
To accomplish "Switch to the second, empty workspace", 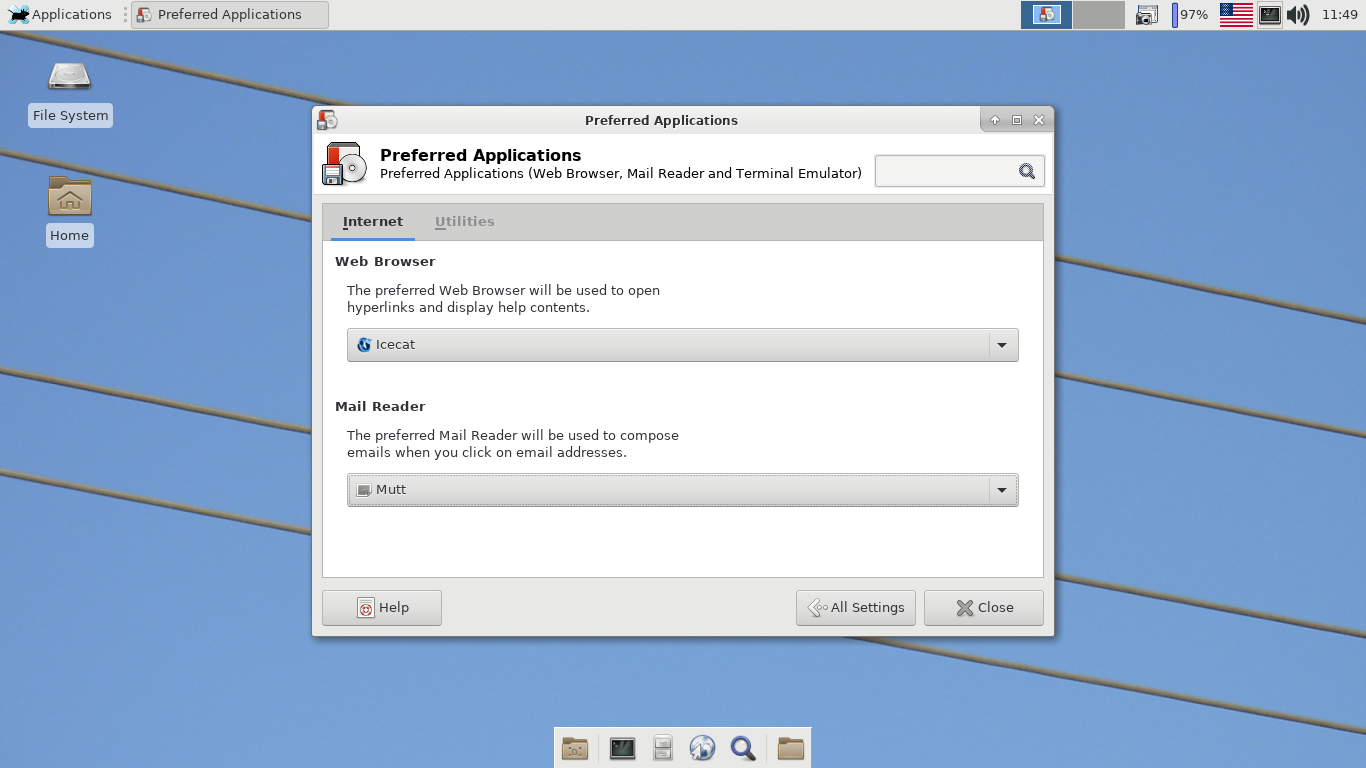I will pyautogui.click(x=1099, y=14).
